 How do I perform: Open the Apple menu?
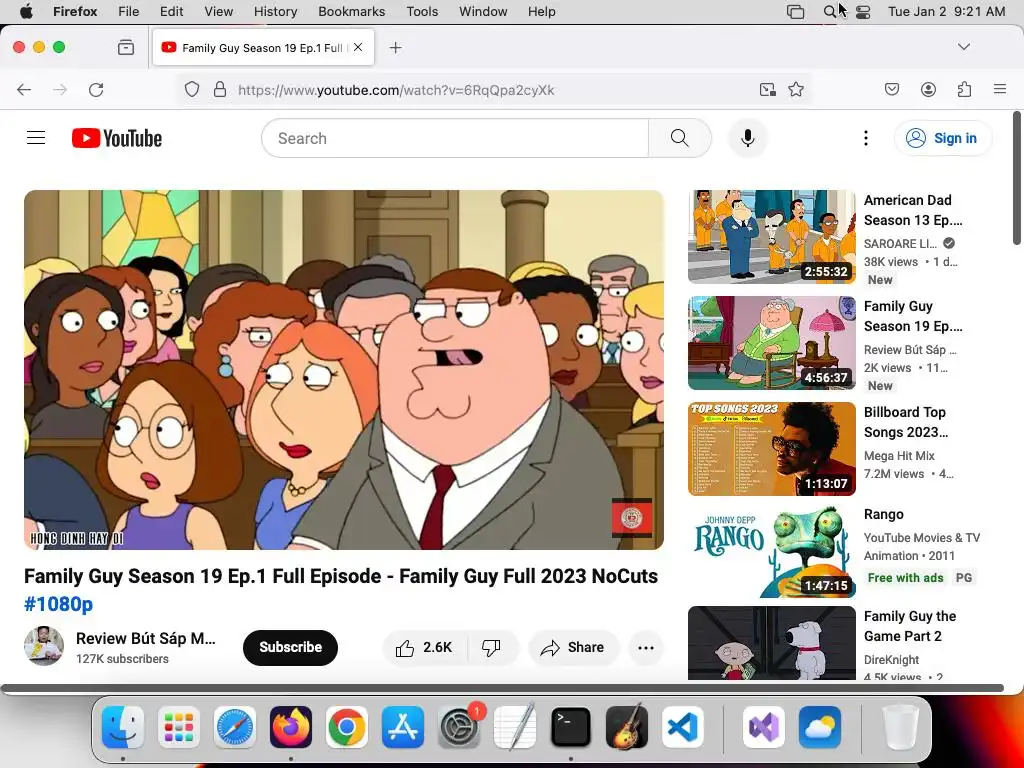(26, 12)
